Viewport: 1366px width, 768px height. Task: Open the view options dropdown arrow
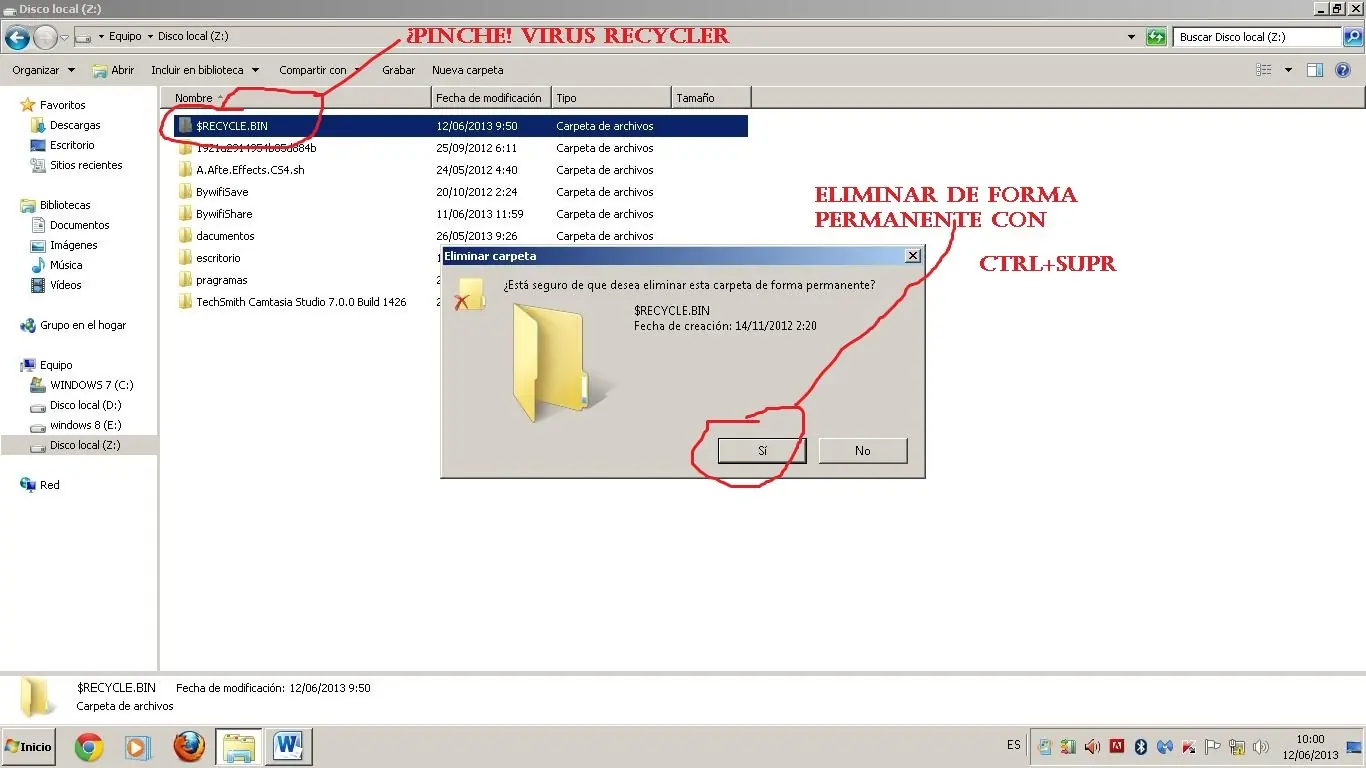[1288, 70]
